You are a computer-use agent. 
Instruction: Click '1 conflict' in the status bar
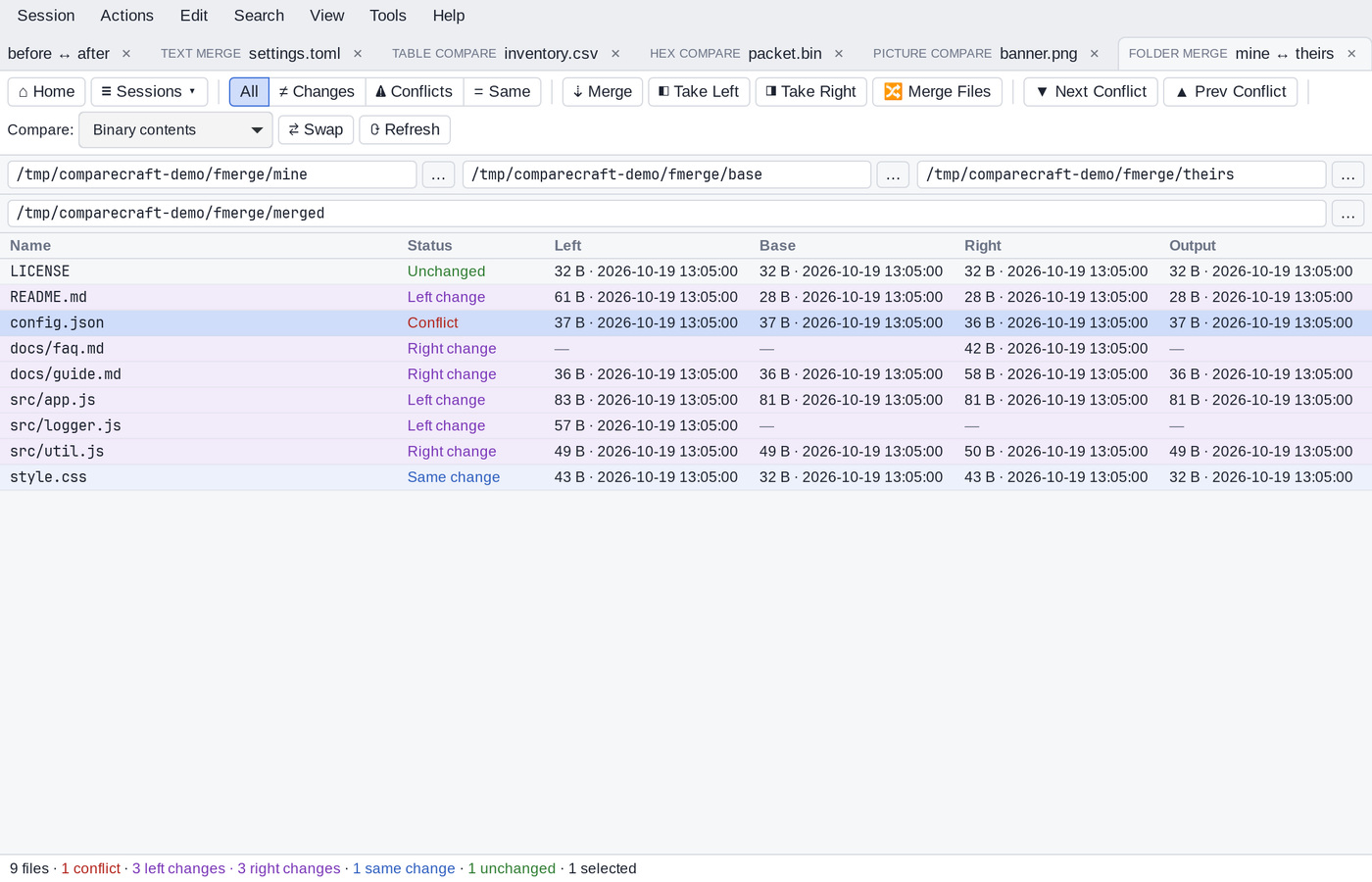click(91, 868)
